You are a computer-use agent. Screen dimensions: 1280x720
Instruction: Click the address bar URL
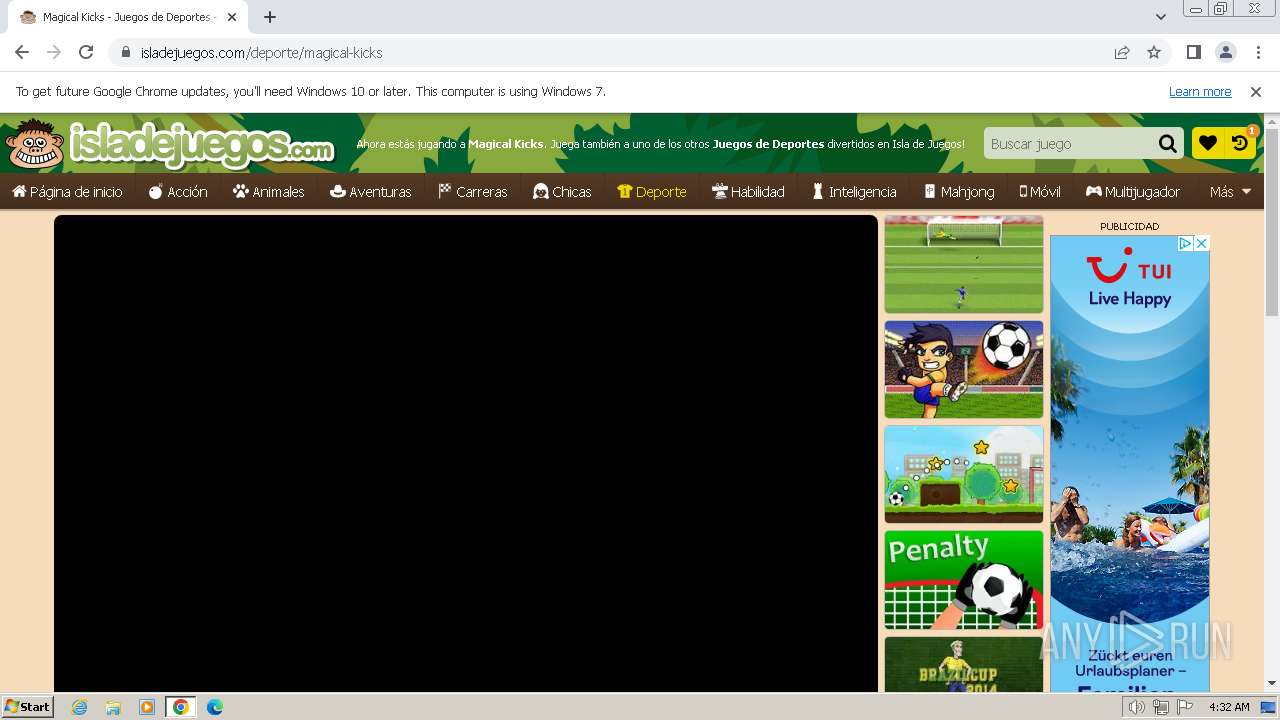tap(262, 52)
